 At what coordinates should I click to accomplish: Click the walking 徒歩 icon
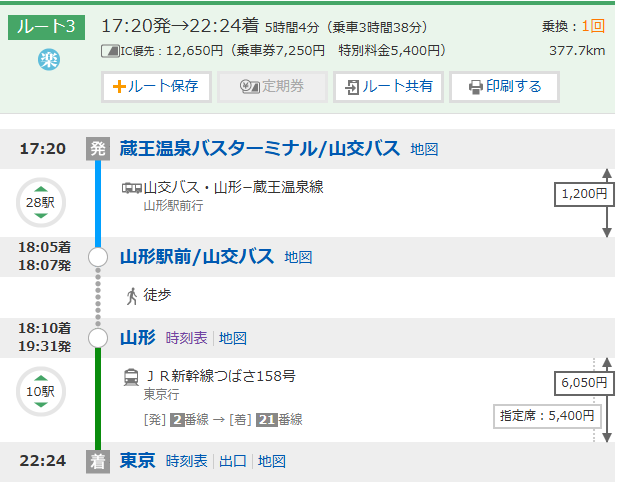tap(131, 296)
